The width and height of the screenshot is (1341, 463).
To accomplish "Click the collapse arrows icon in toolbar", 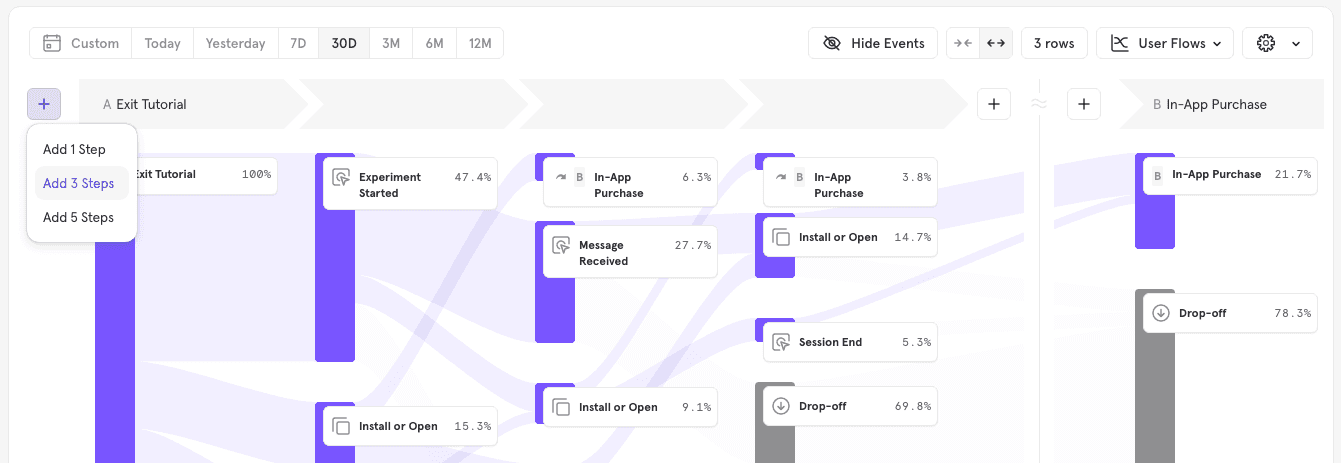I will (963, 43).
